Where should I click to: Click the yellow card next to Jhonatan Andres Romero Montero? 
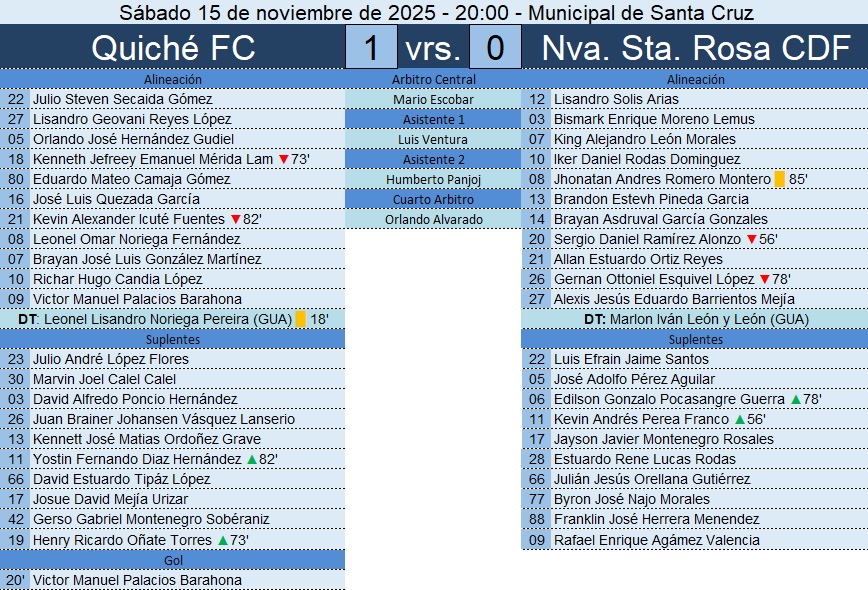coord(780,180)
